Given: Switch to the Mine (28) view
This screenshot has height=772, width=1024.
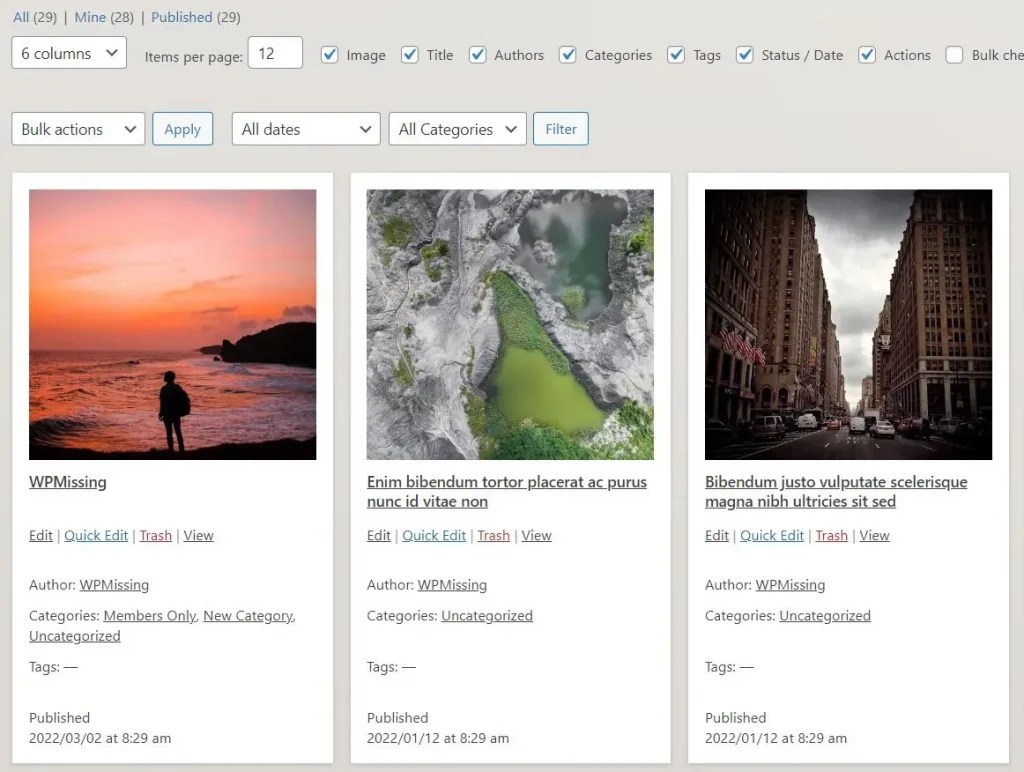Looking at the screenshot, I should 90,17.
